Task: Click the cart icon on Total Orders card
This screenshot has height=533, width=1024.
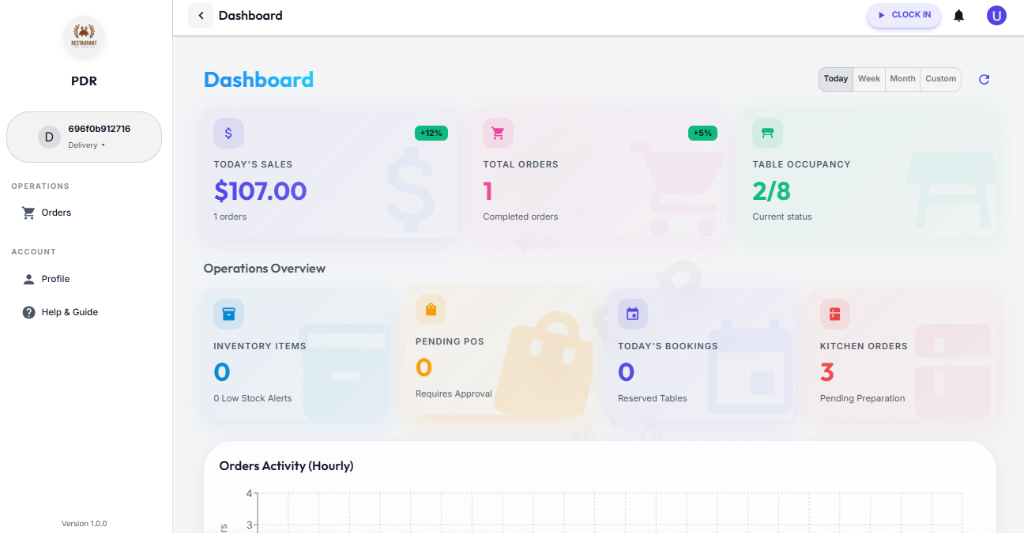Action: (x=498, y=133)
